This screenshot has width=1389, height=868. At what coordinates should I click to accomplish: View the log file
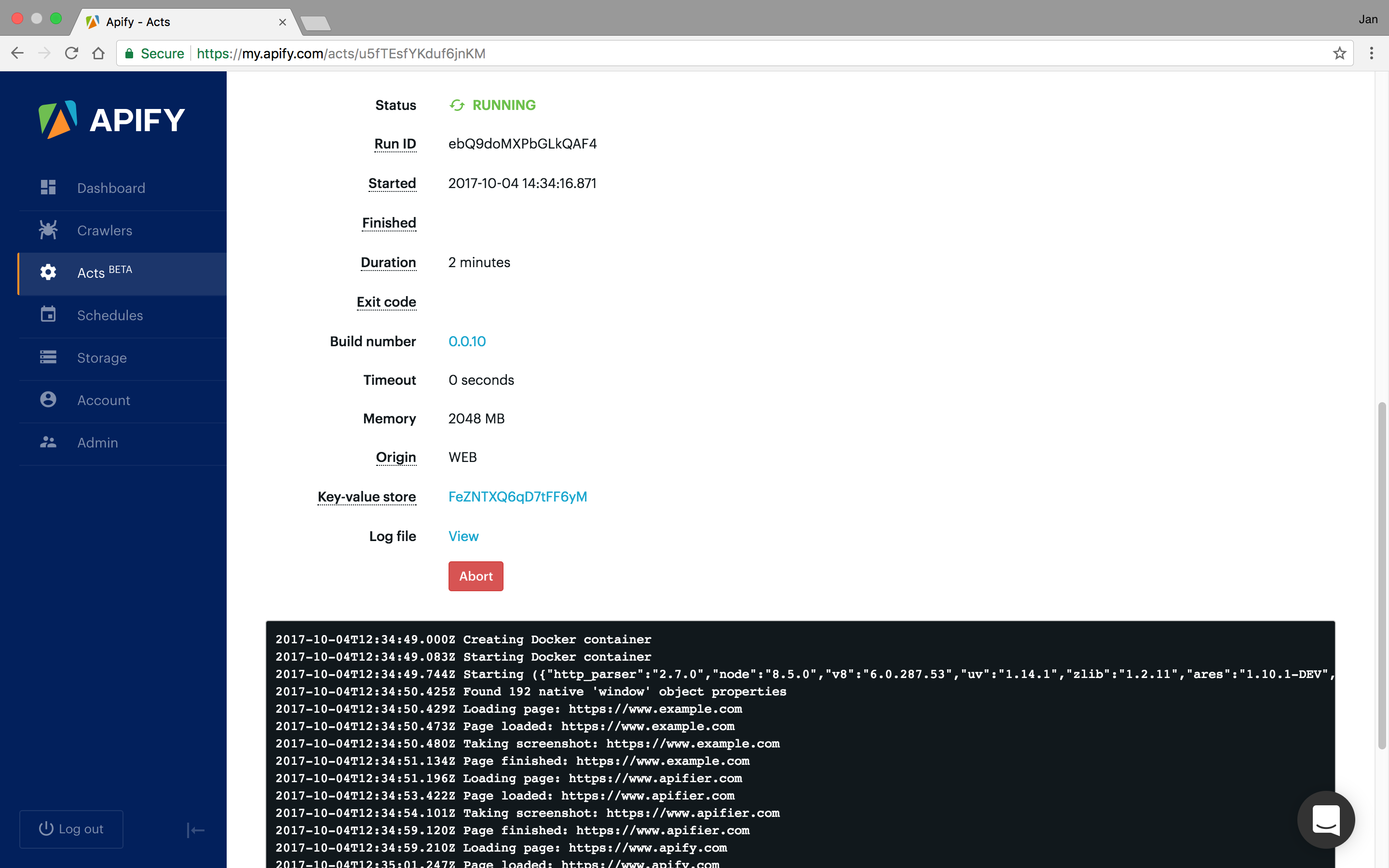coord(463,536)
